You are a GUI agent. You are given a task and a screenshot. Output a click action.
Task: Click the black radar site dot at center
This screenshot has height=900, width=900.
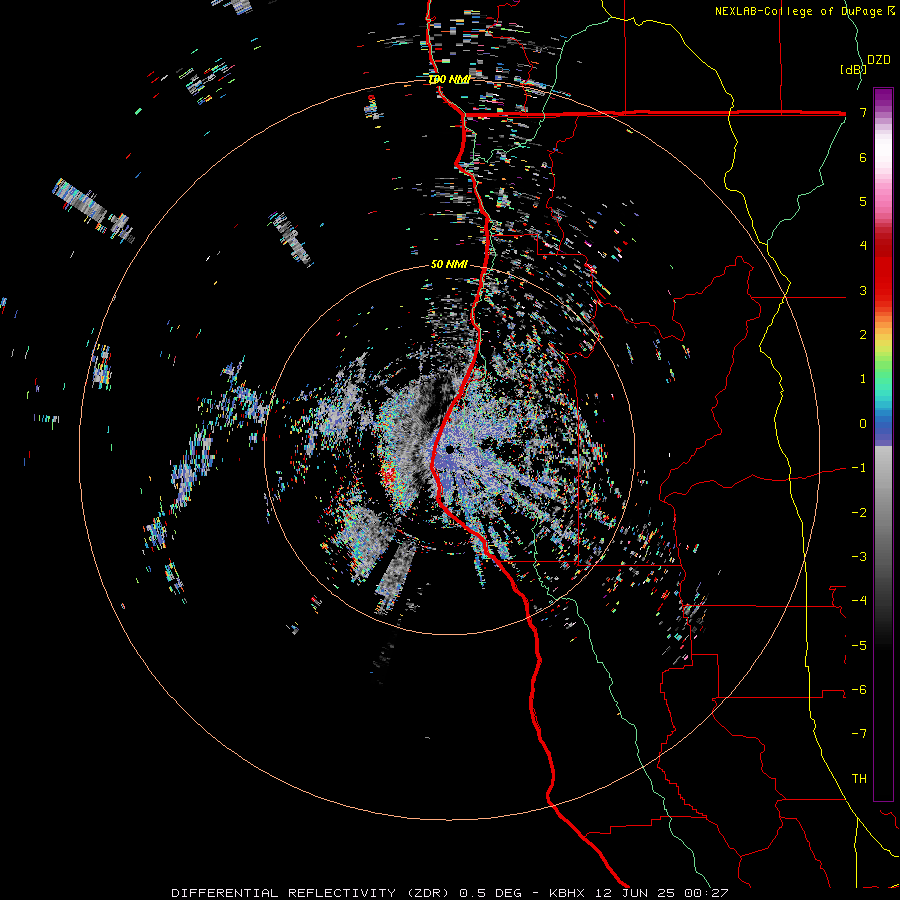[449, 449]
